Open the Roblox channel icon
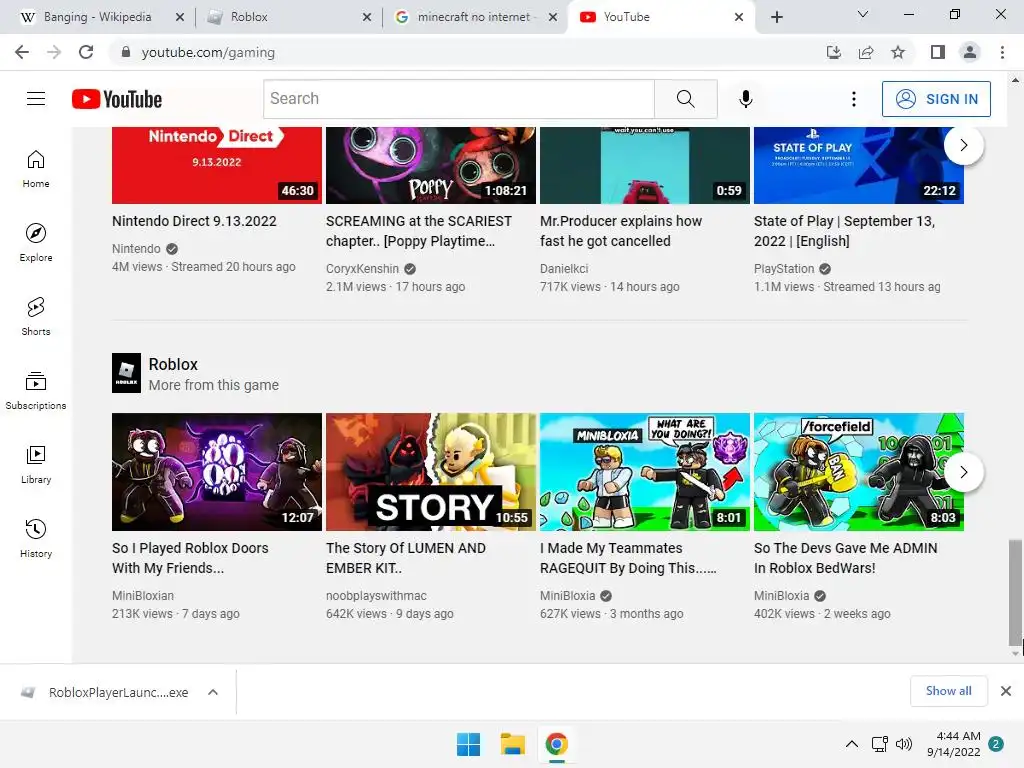Viewport: 1024px width, 768px height. (x=126, y=373)
